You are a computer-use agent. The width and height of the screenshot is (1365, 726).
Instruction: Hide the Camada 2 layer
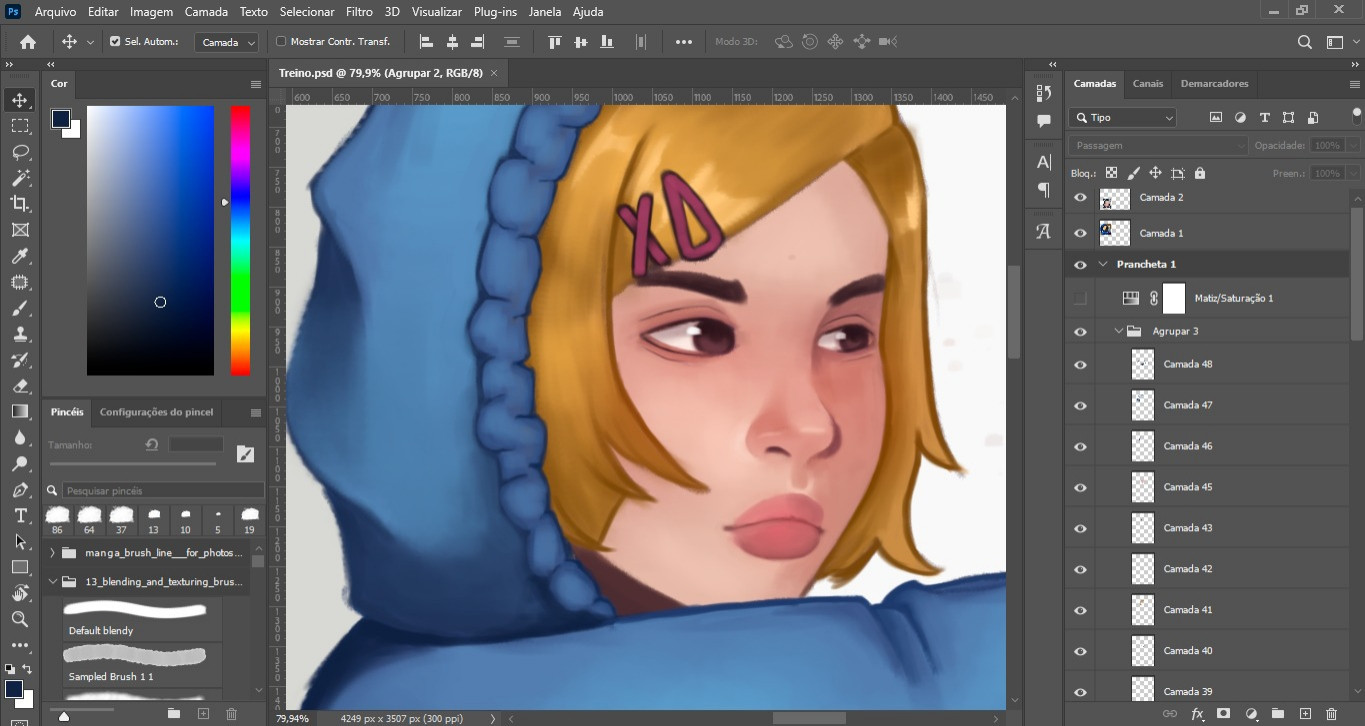[1080, 198]
